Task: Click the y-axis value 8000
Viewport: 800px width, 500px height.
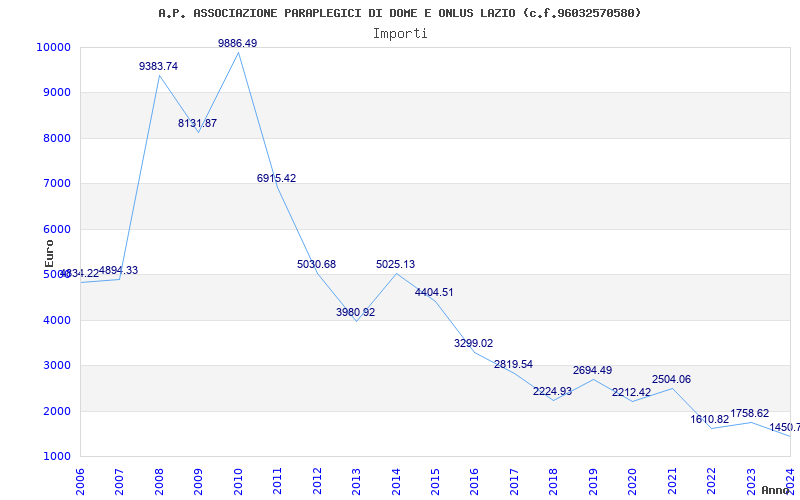Action: point(56,138)
